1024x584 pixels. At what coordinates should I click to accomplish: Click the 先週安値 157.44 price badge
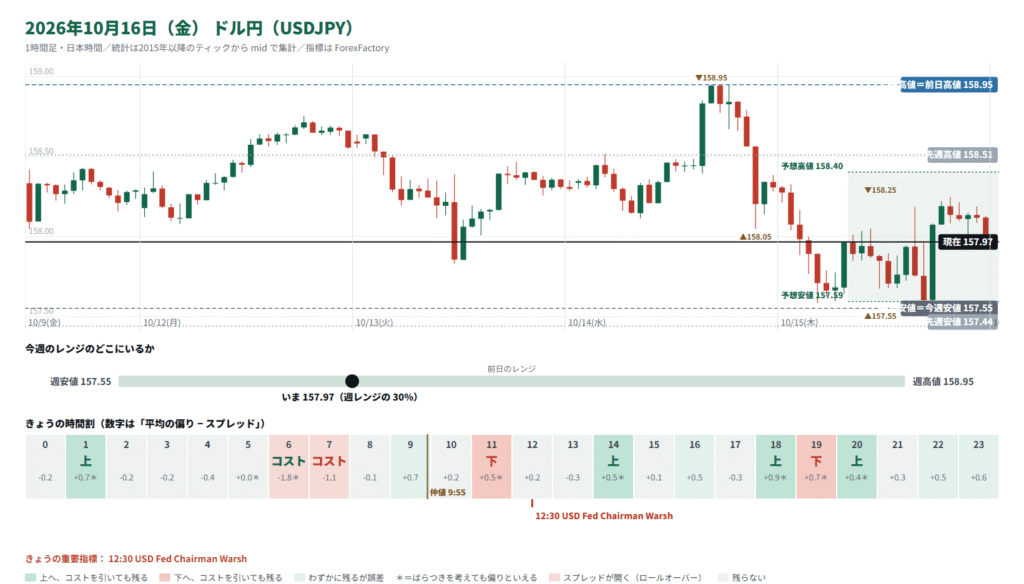[962, 322]
